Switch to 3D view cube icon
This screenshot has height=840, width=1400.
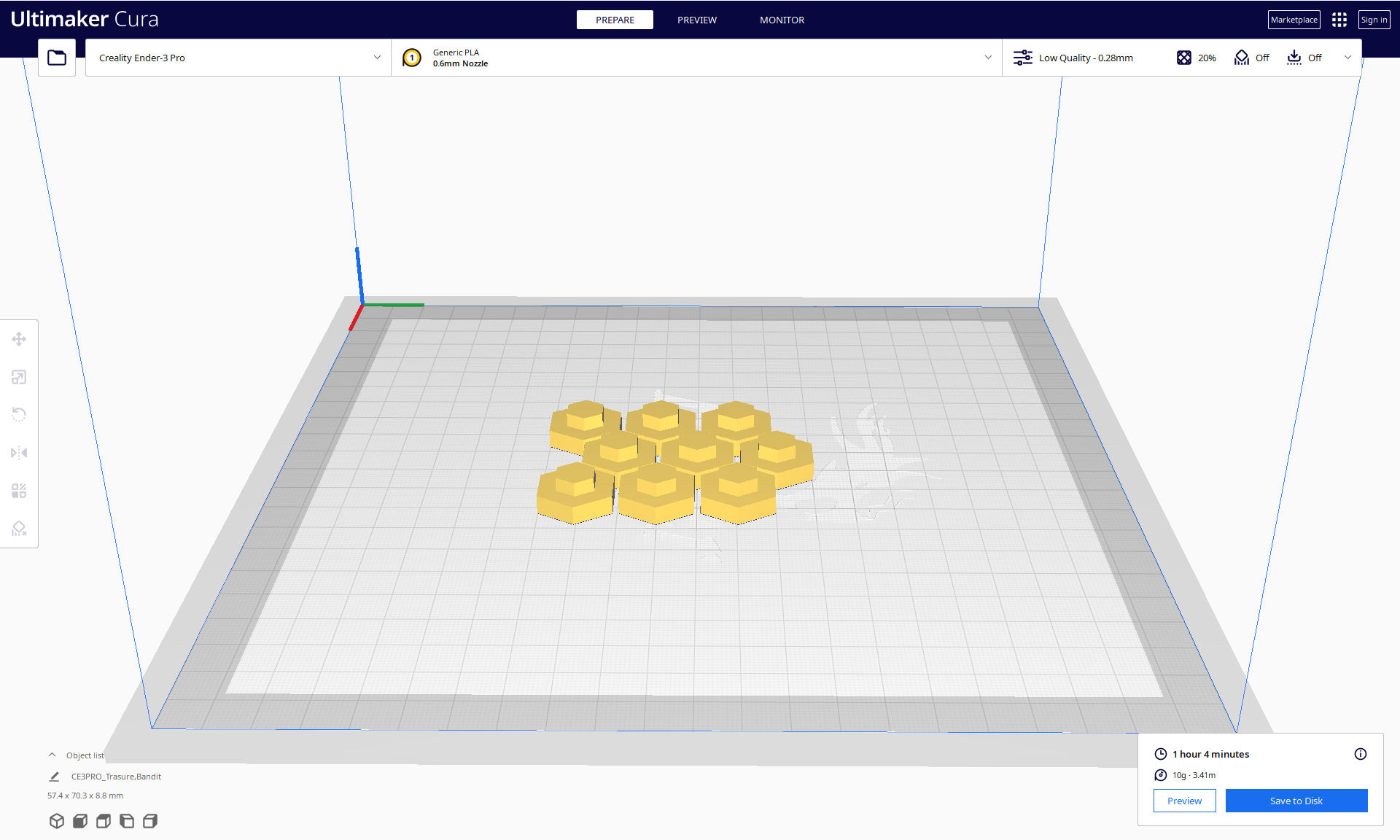pos(57,821)
